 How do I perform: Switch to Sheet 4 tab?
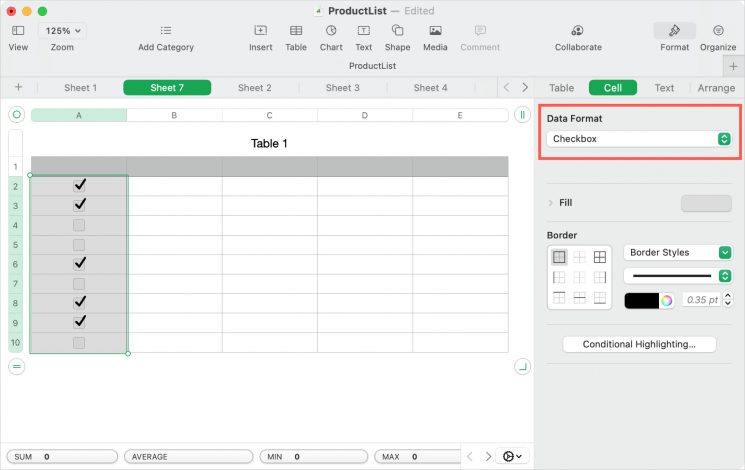430,87
